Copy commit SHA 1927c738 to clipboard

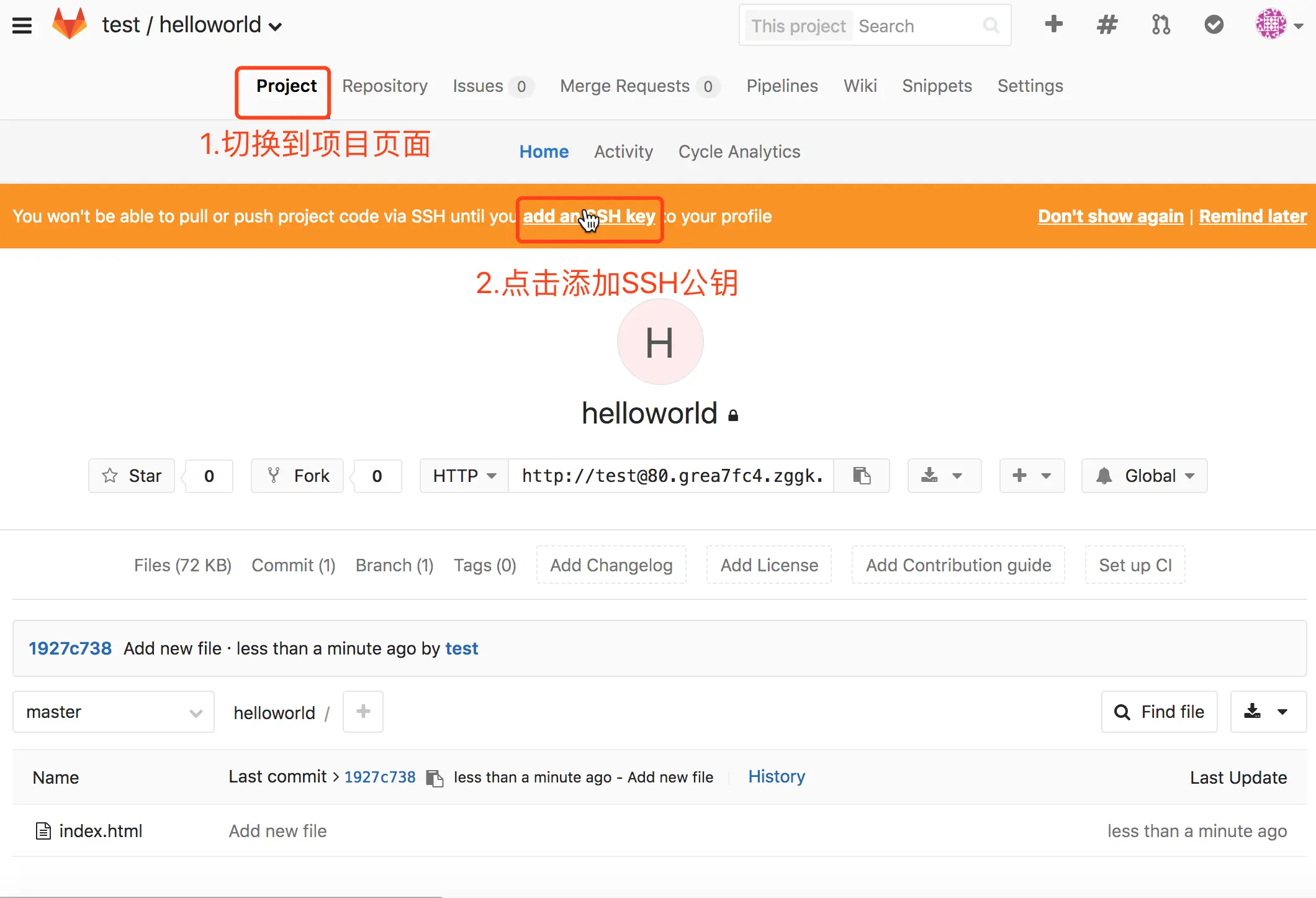coord(435,778)
